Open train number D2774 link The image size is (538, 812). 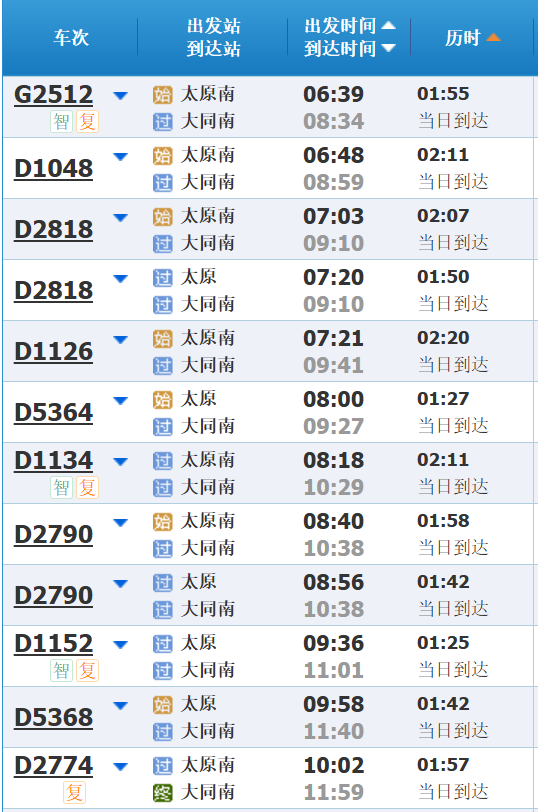tap(53, 766)
